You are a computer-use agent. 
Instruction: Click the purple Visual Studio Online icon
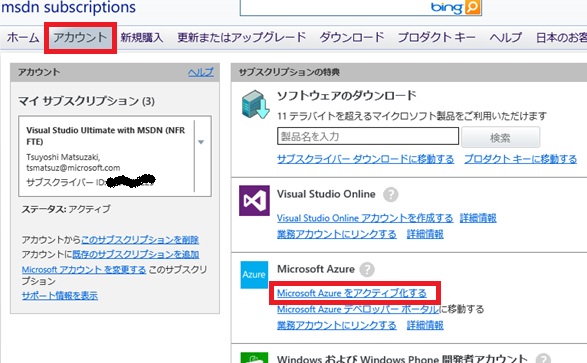point(255,201)
